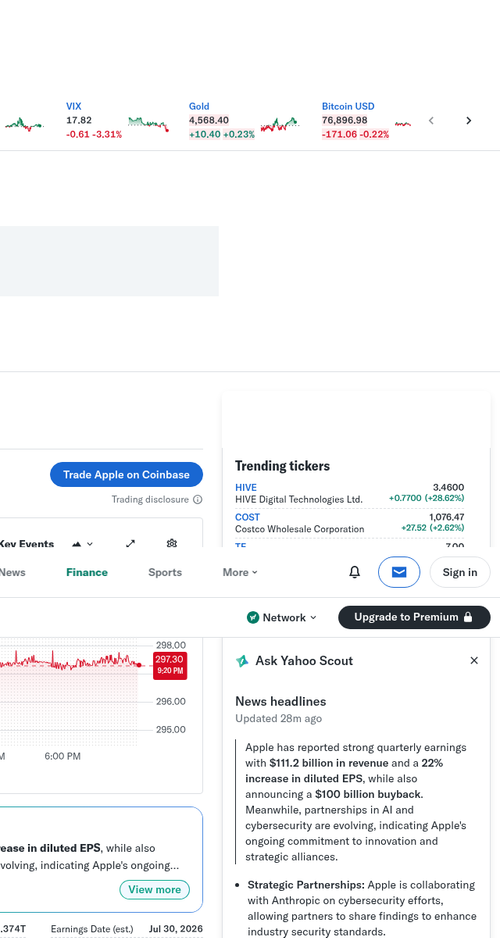The image size is (500, 938).
Task: Open the Network dropdown
Action: click(x=282, y=617)
